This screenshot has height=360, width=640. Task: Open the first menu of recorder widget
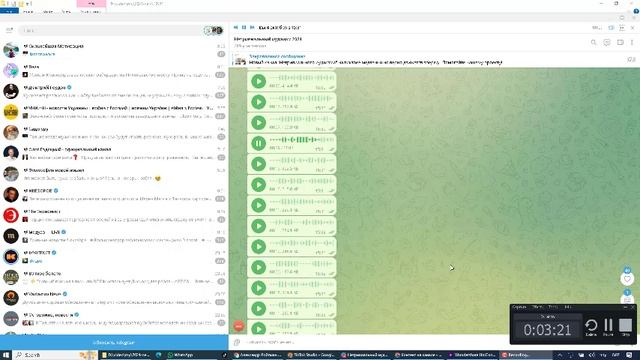click(x=519, y=307)
